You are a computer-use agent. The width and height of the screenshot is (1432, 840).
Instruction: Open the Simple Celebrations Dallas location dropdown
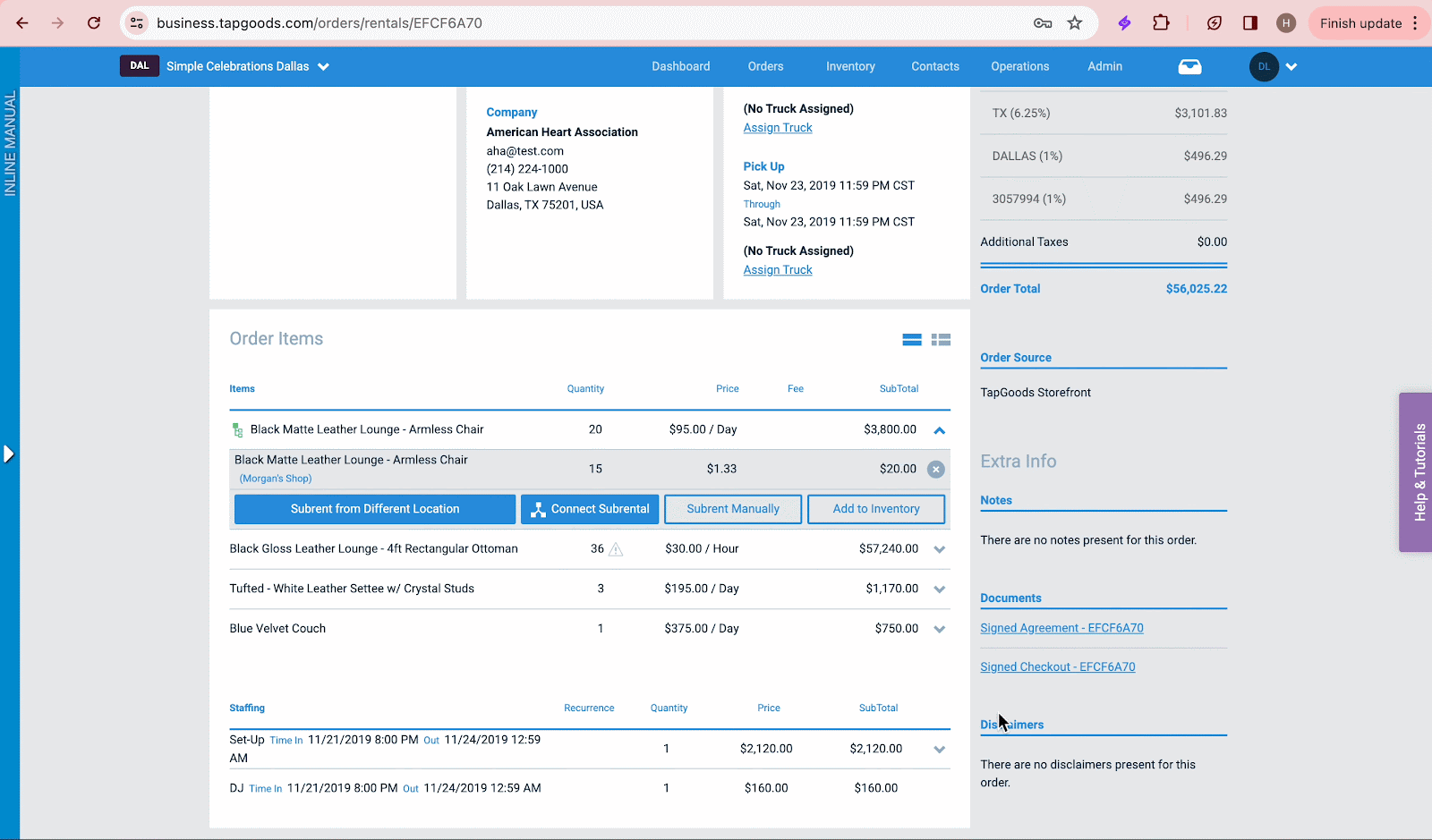324,66
